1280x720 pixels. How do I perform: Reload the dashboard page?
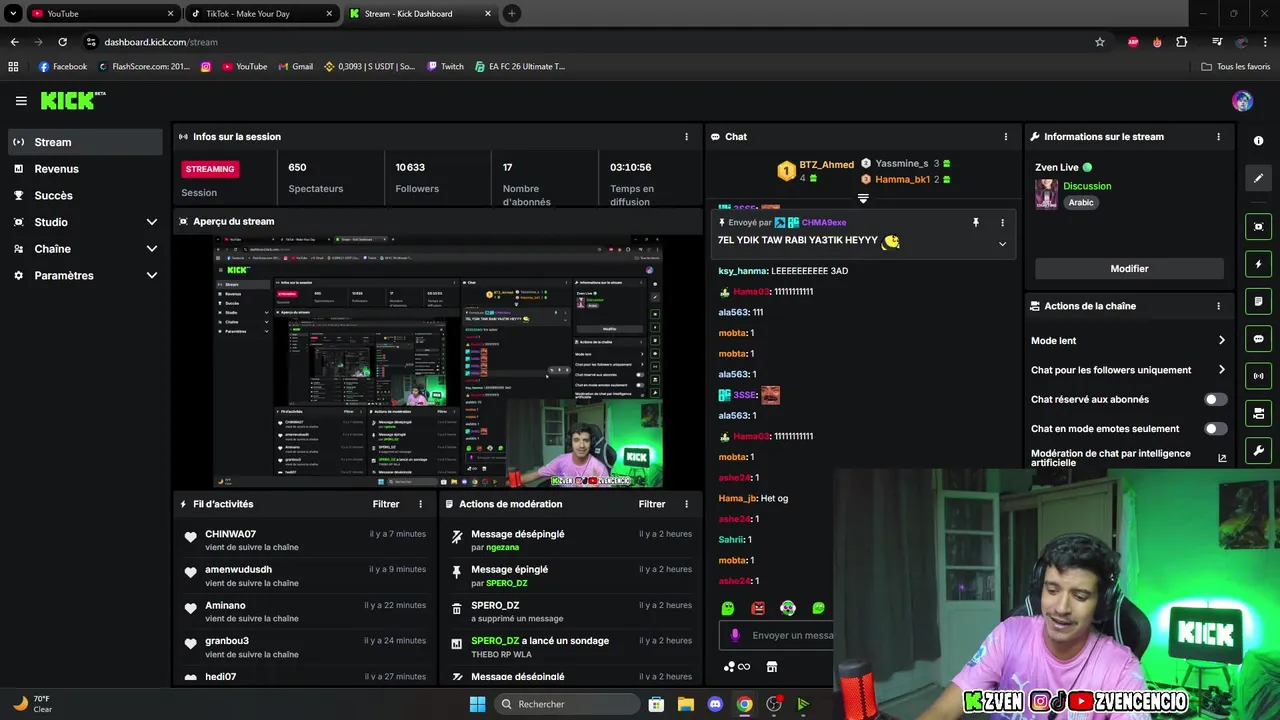point(62,42)
